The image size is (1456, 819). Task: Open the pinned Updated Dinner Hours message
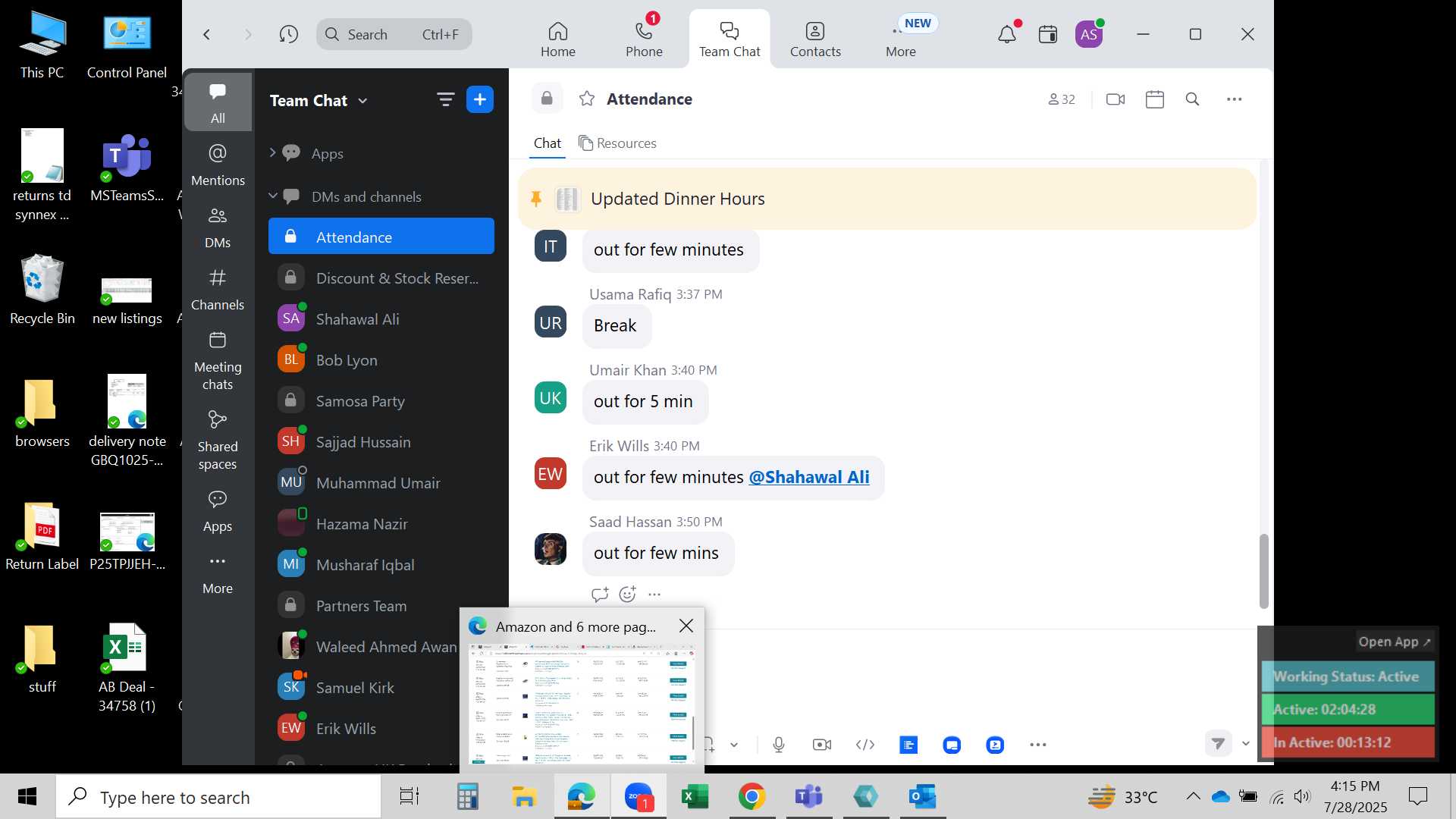[886, 199]
